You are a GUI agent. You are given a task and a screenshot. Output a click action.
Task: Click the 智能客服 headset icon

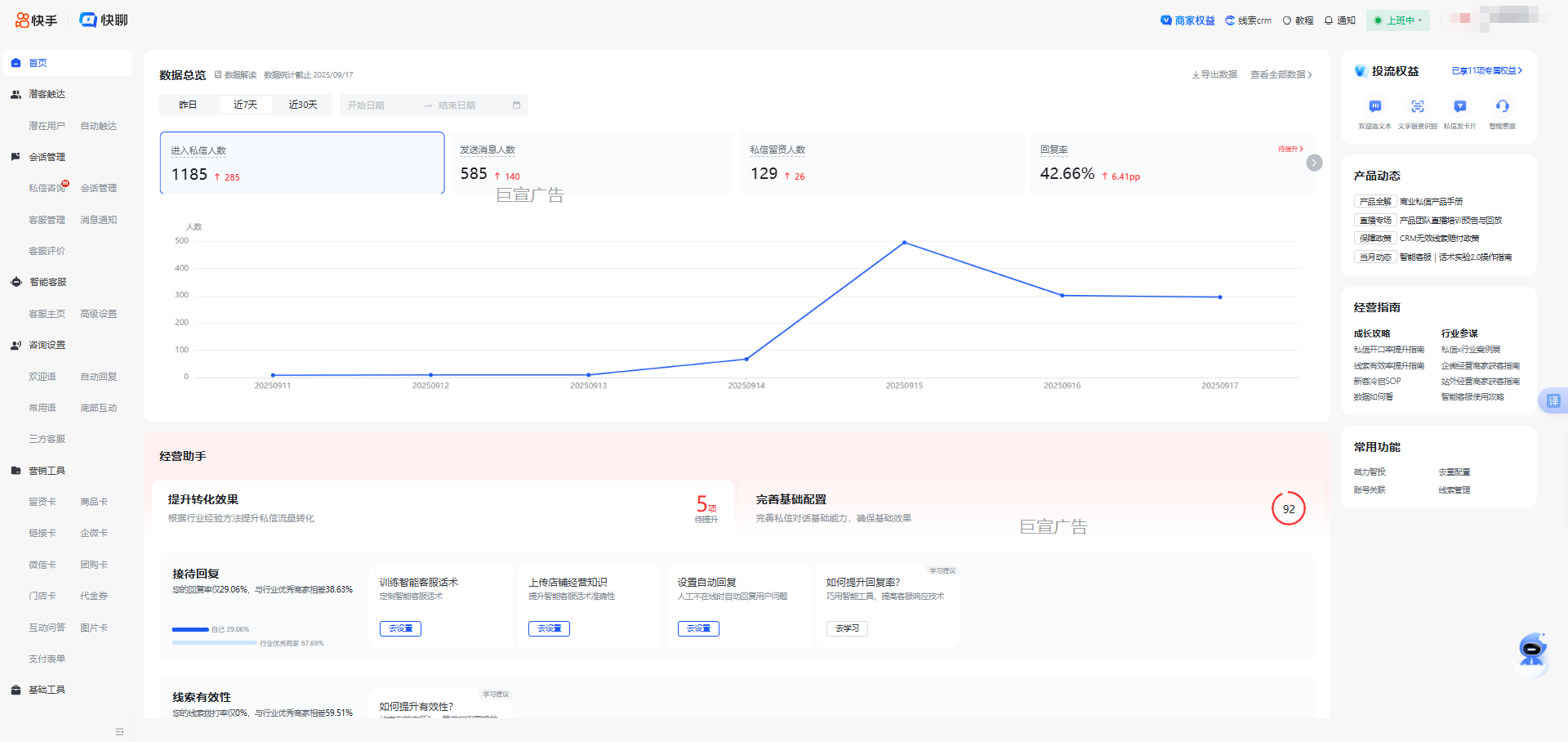(x=1502, y=106)
